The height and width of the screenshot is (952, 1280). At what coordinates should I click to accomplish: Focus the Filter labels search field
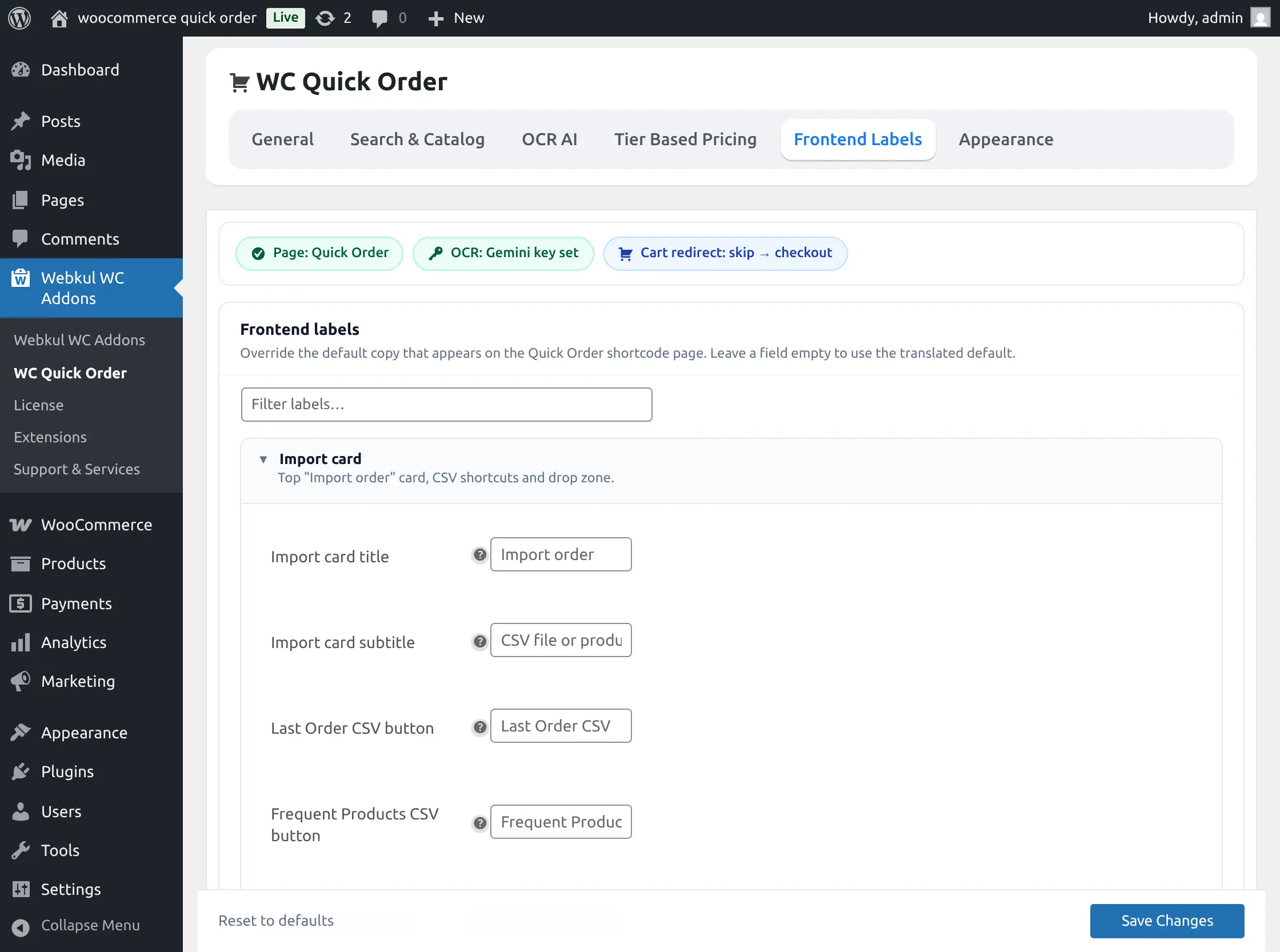447,405
